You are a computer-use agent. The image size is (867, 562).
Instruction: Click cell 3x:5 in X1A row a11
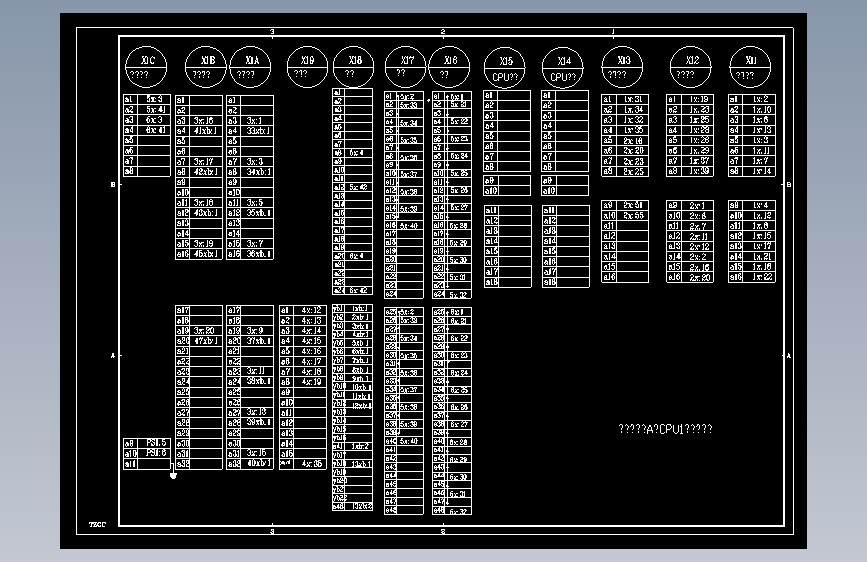(x=257, y=202)
